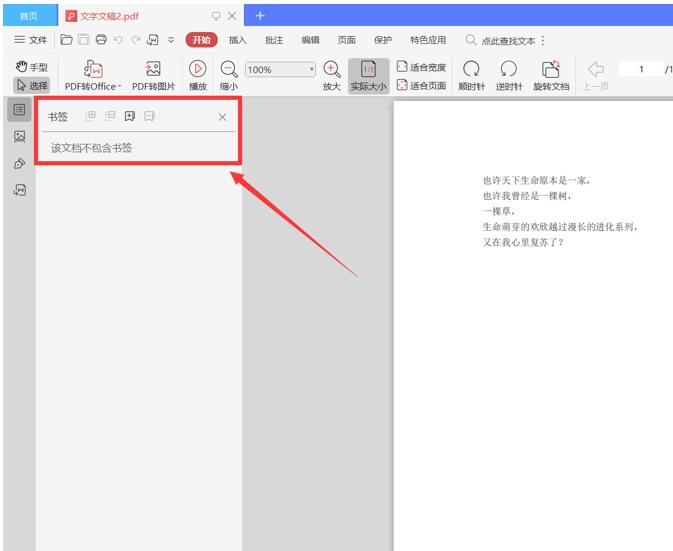This screenshot has width=673, height=551.
Task: Open the pen annotation sidebar icon
Action: [x=19, y=163]
